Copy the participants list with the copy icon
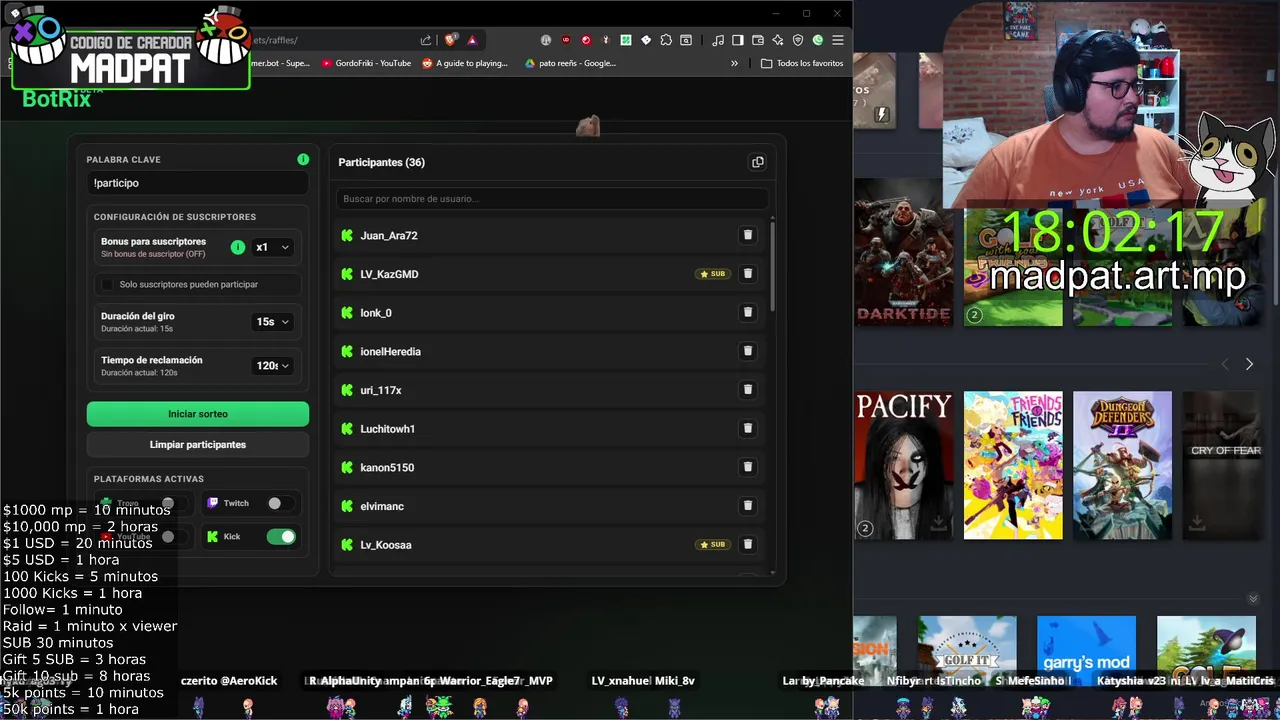1280x720 pixels. [x=757, y=162]
